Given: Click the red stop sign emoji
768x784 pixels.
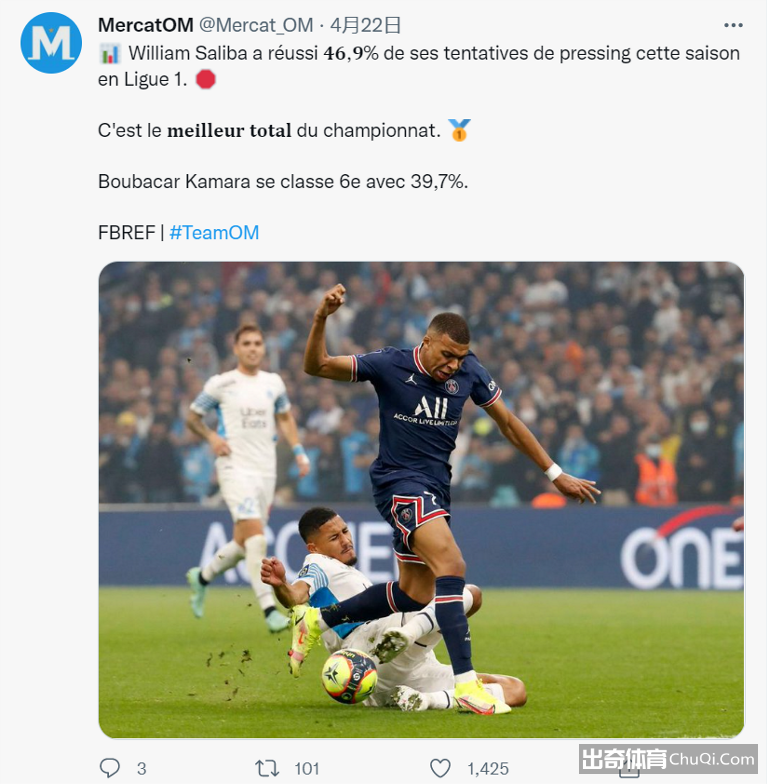Looking at the screenshot, I should pyautogui.click(x=206, y=79).
